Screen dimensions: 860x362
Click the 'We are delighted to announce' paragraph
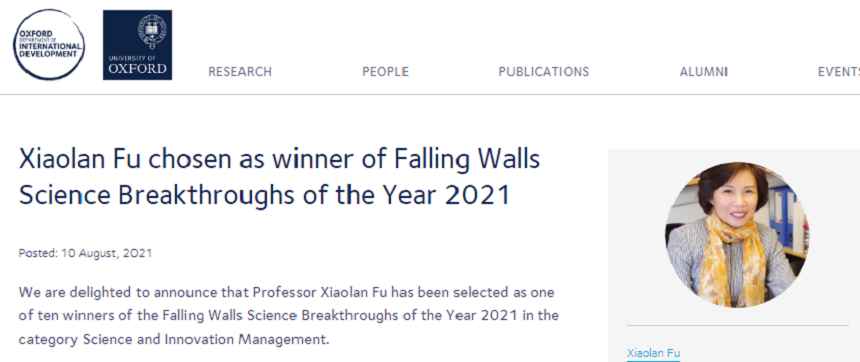288,316
